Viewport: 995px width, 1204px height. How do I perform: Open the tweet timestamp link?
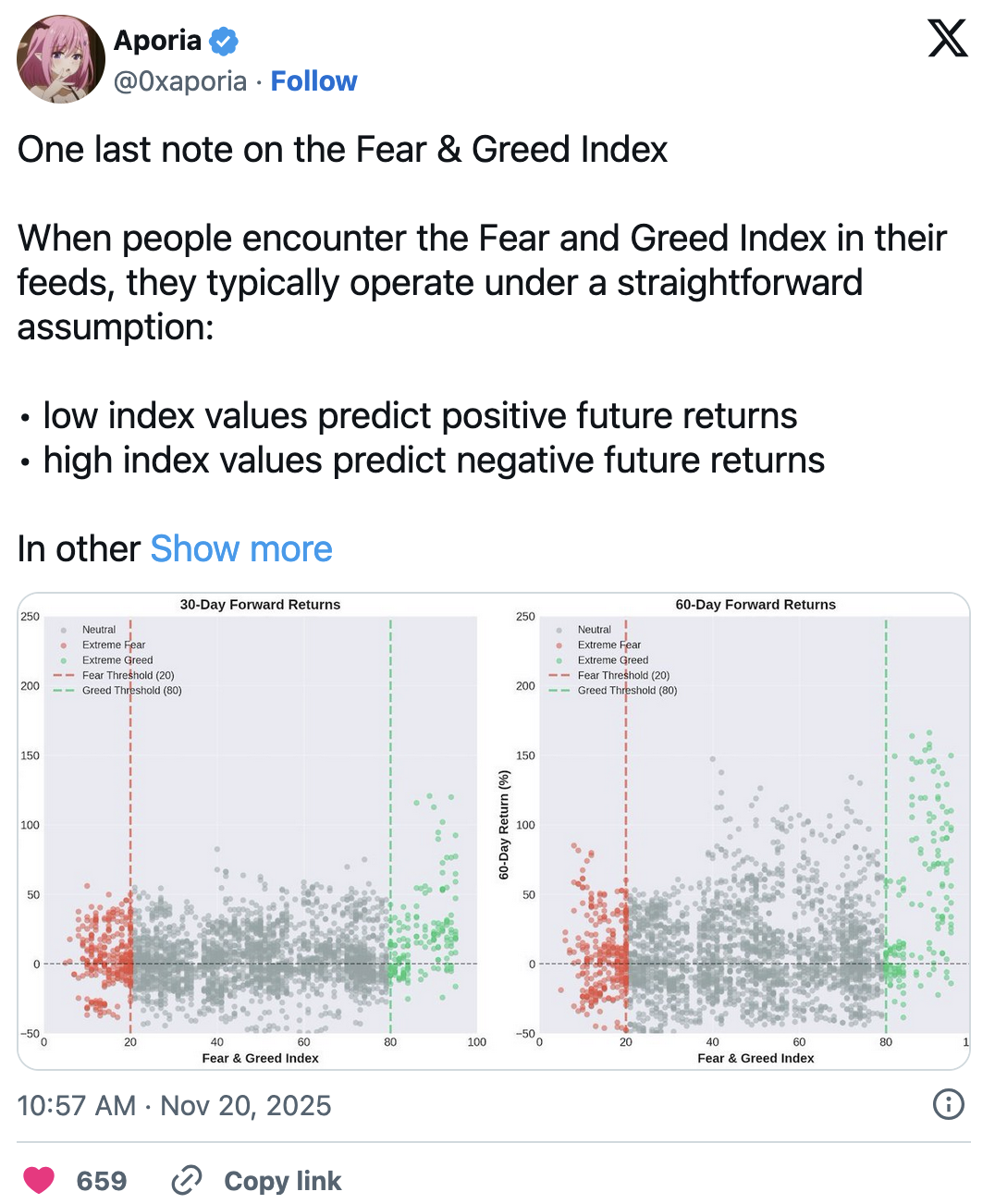point(174,1105)
